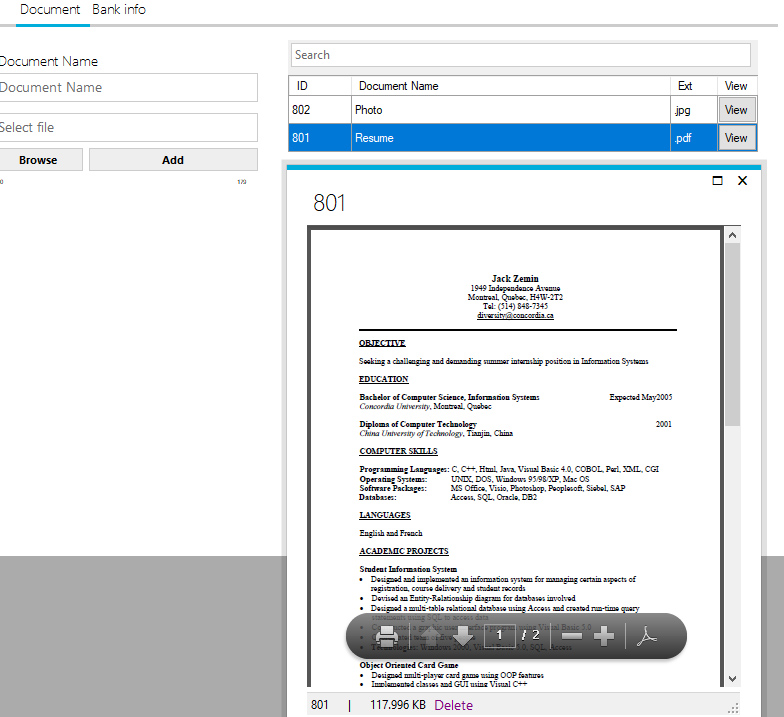Sort by Document Name column header

(x=510, y=86)
